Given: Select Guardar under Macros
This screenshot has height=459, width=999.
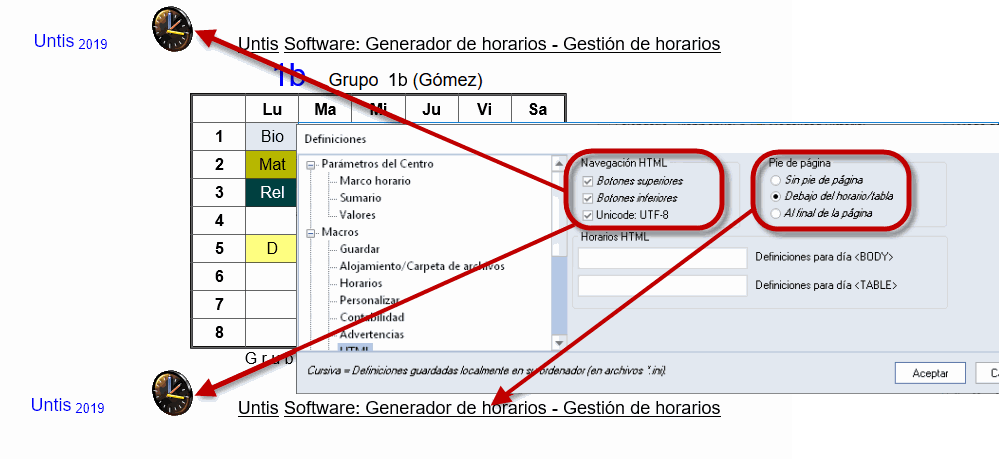Looking at the screenshot, I should pos(359,249).
